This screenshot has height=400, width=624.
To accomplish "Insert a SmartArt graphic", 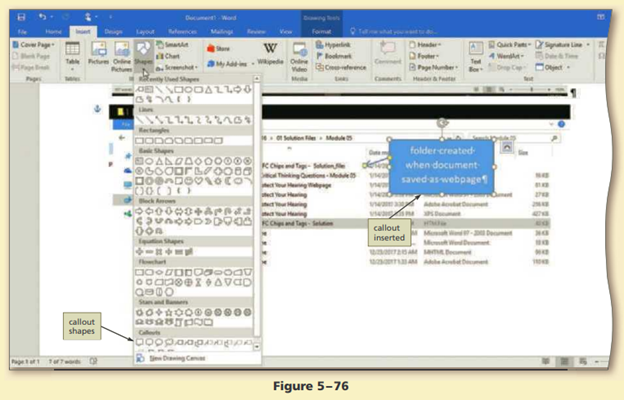I will point(172,45).
